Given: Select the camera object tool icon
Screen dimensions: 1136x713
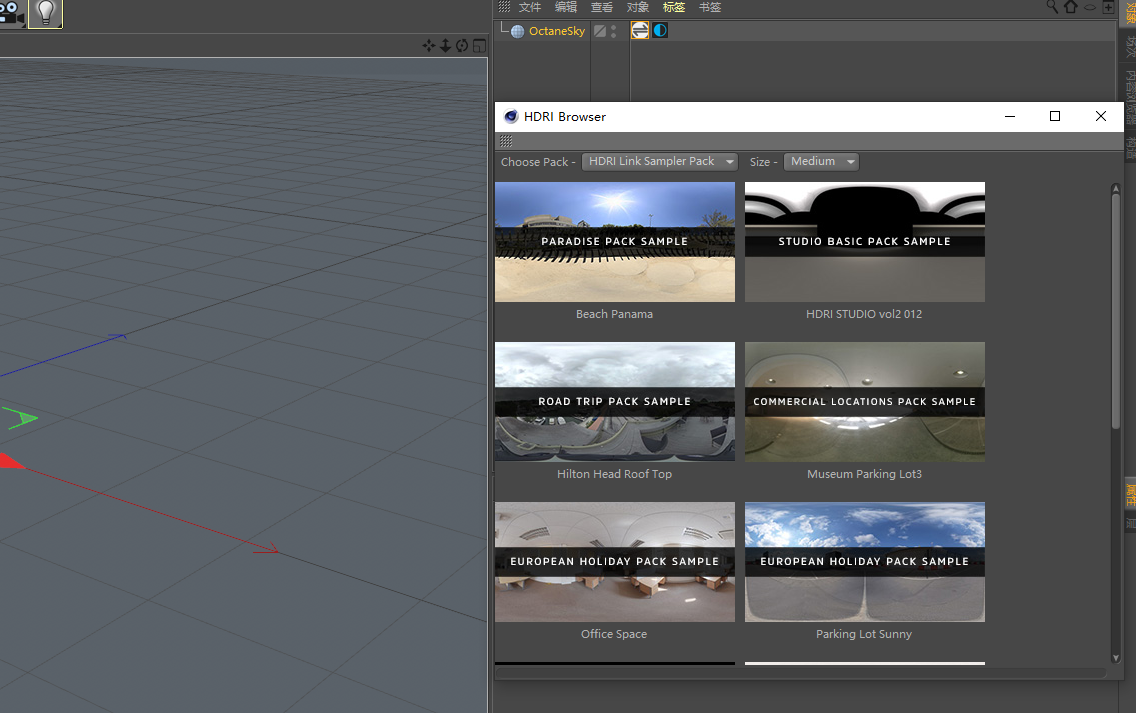Looking at the screenshot, I should (12, 12).
